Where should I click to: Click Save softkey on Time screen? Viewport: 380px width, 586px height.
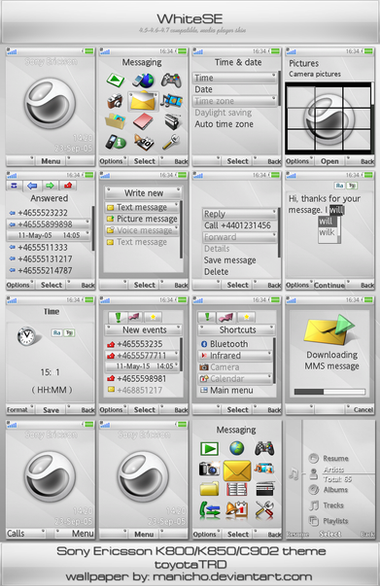coord(51,410)
